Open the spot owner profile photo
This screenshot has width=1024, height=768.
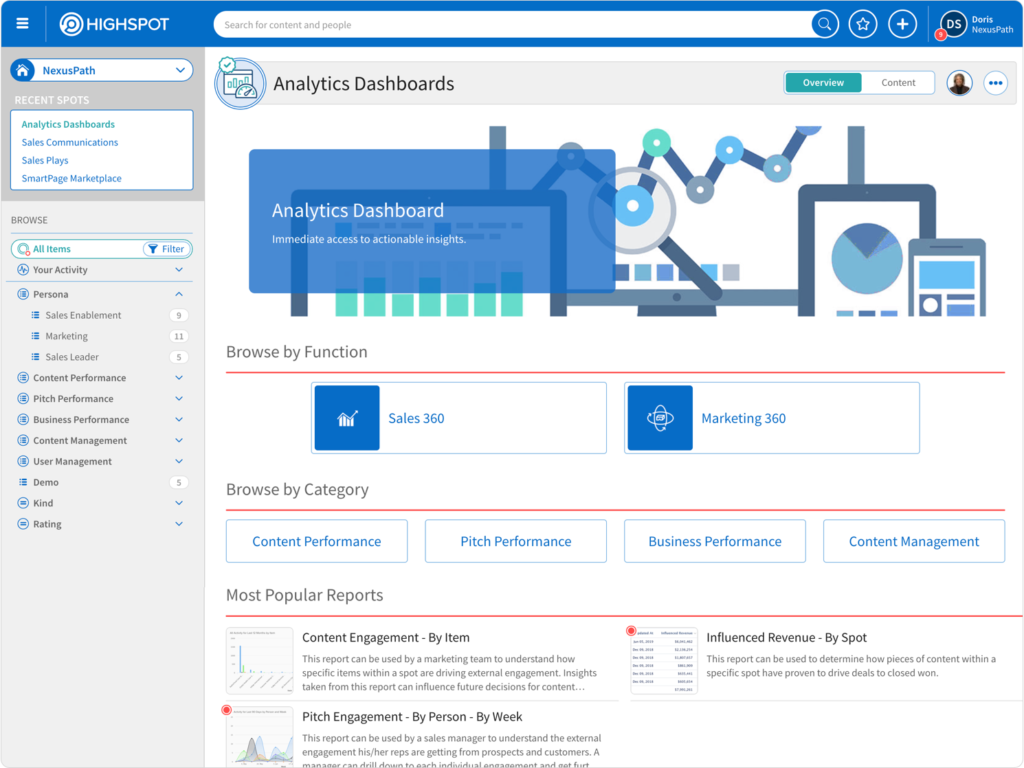[959, 83]
